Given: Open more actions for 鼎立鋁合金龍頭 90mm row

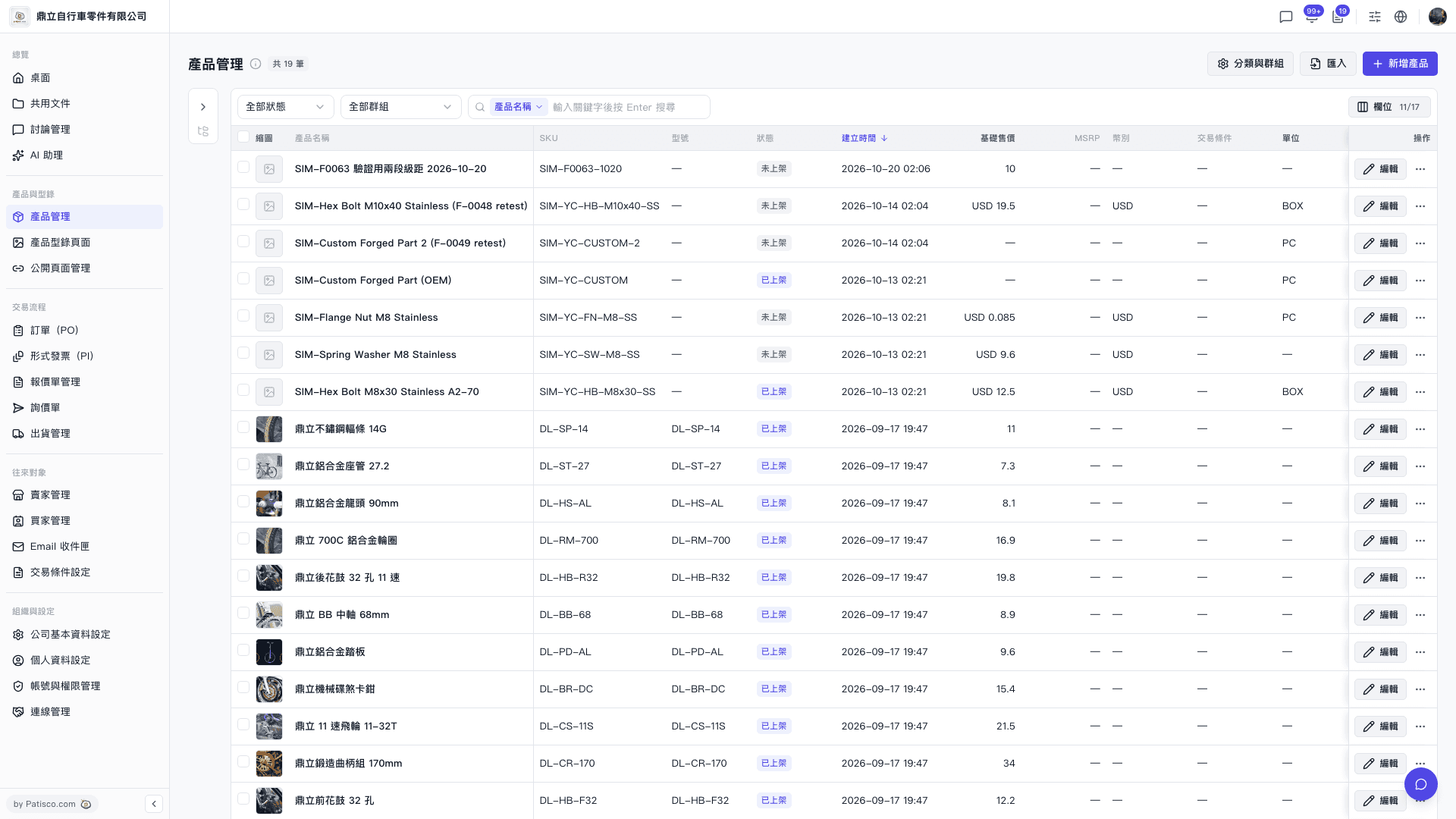Looking at the screenshot, I should [x=1420, y=504].
